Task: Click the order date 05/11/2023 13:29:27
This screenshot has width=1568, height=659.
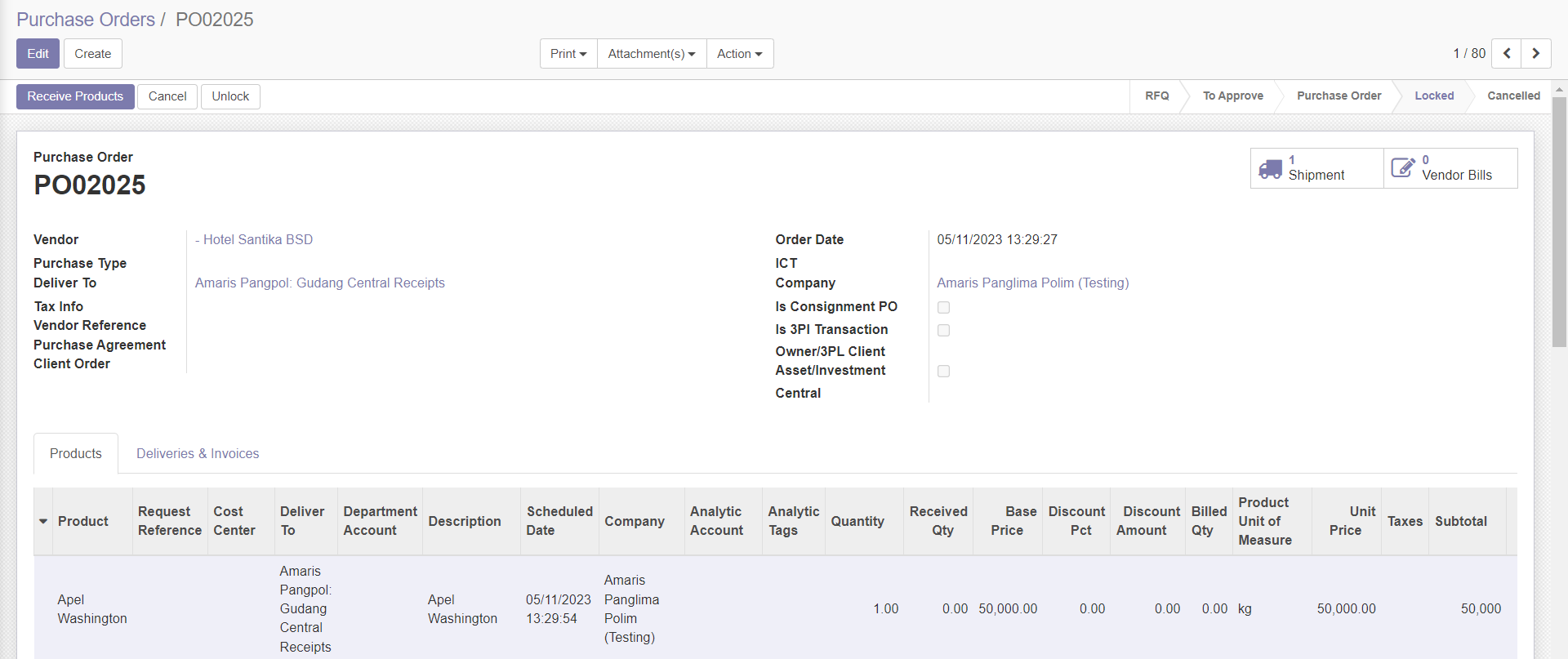Action: (997, 239)
